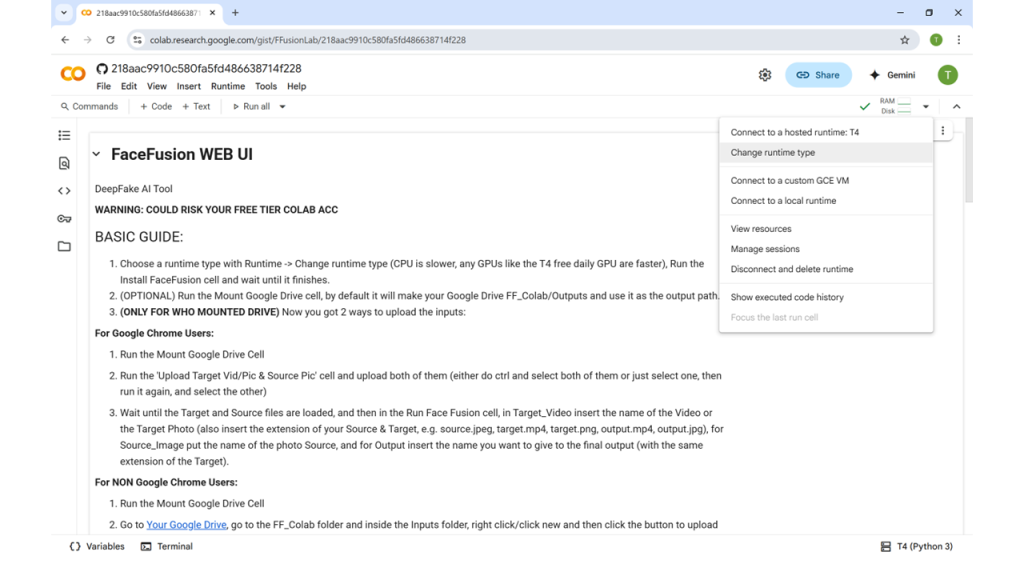Open secrets key sidebar icon
Viewport: 1024px width, 576px height.
click(64, 219)
